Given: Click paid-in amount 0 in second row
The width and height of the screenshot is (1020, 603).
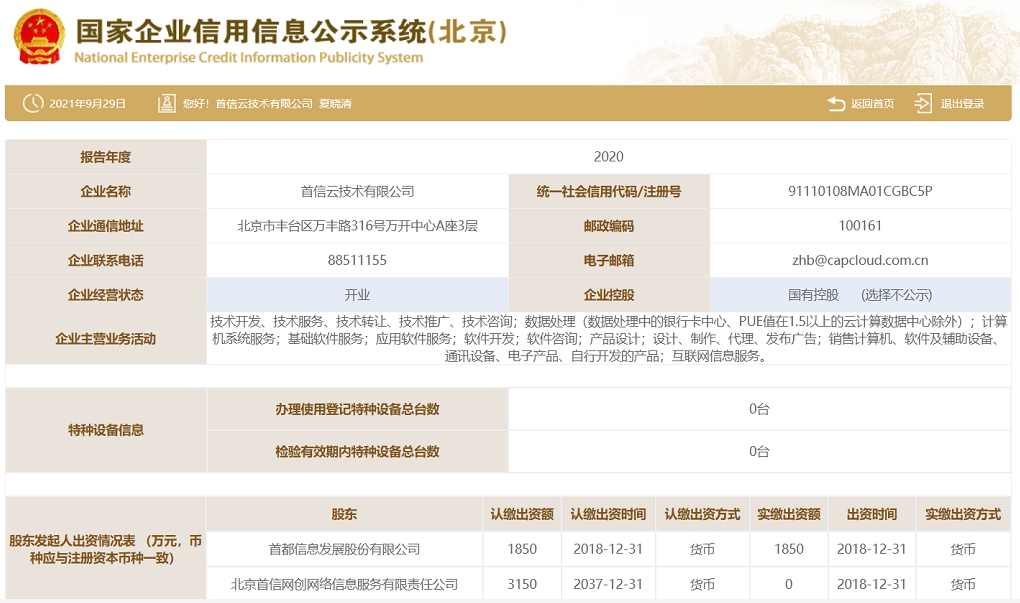Looking at the screenshot, I should pos(788,584).
